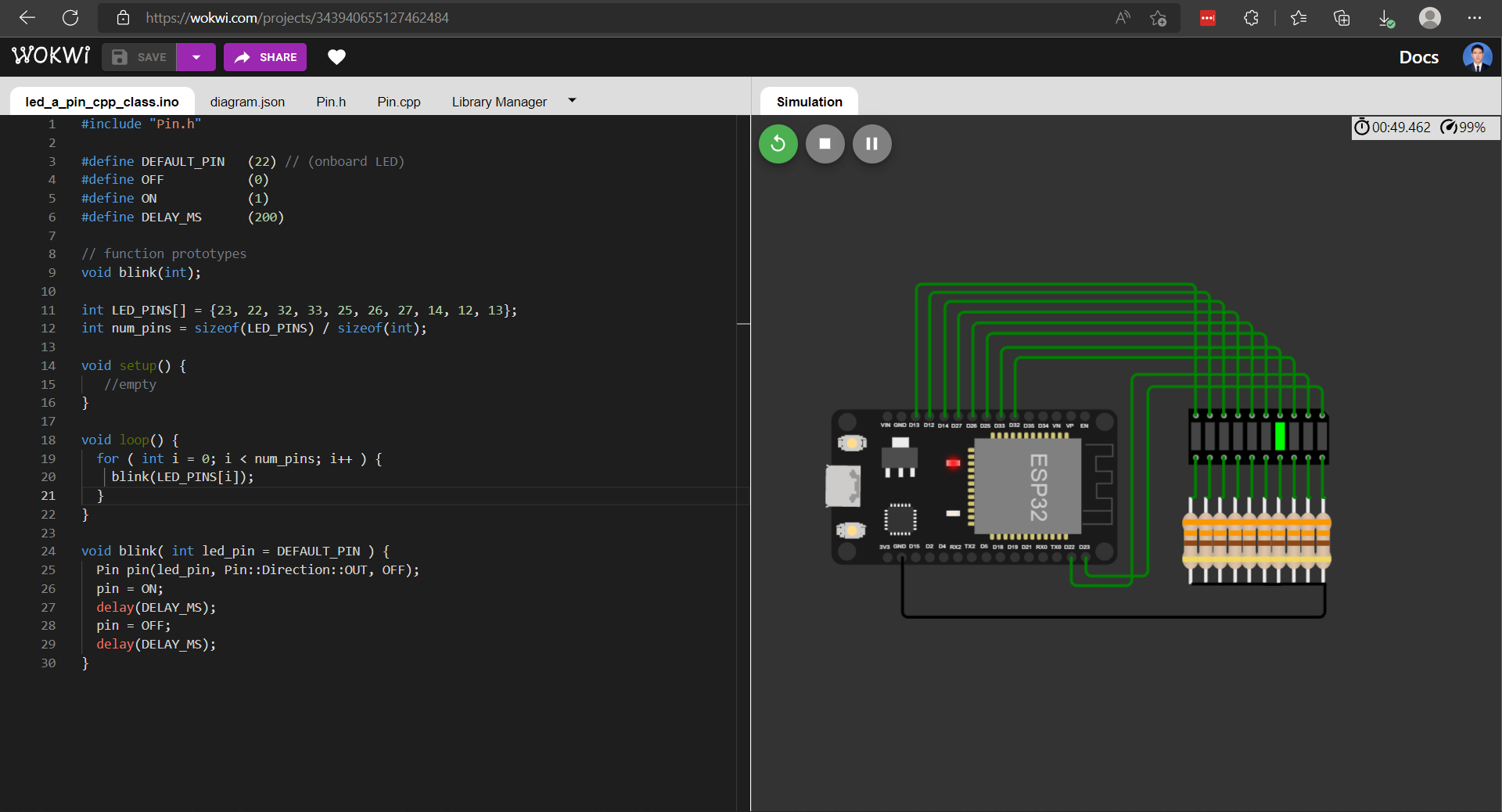Click the lit green LED bar segment
The width and height of the screenshot is (1502, 812).
(1280, 437)
